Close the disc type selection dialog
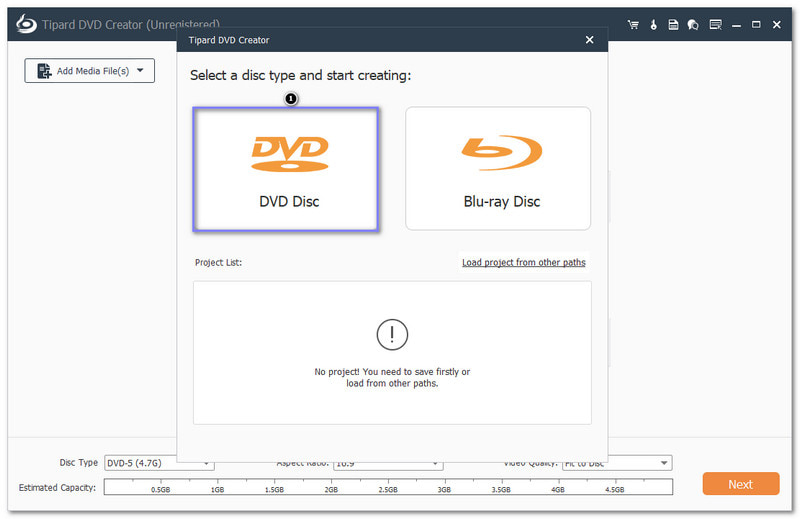 [589, 39]
